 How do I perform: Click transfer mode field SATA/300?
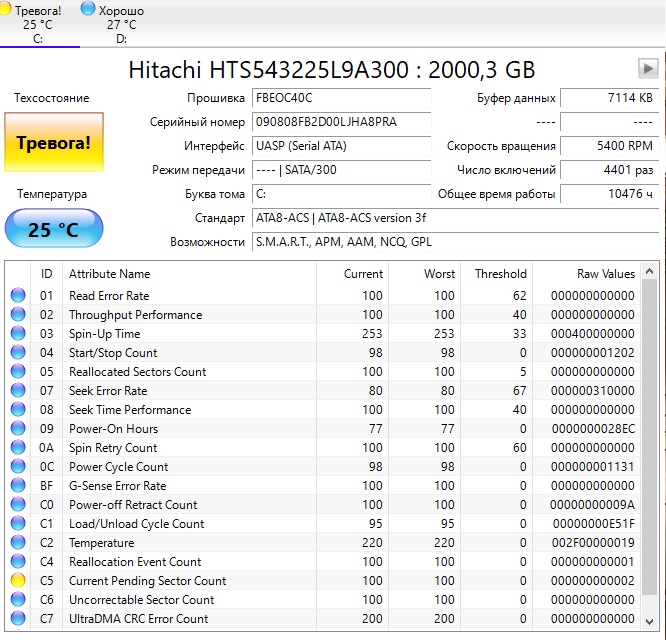(341, 170)
